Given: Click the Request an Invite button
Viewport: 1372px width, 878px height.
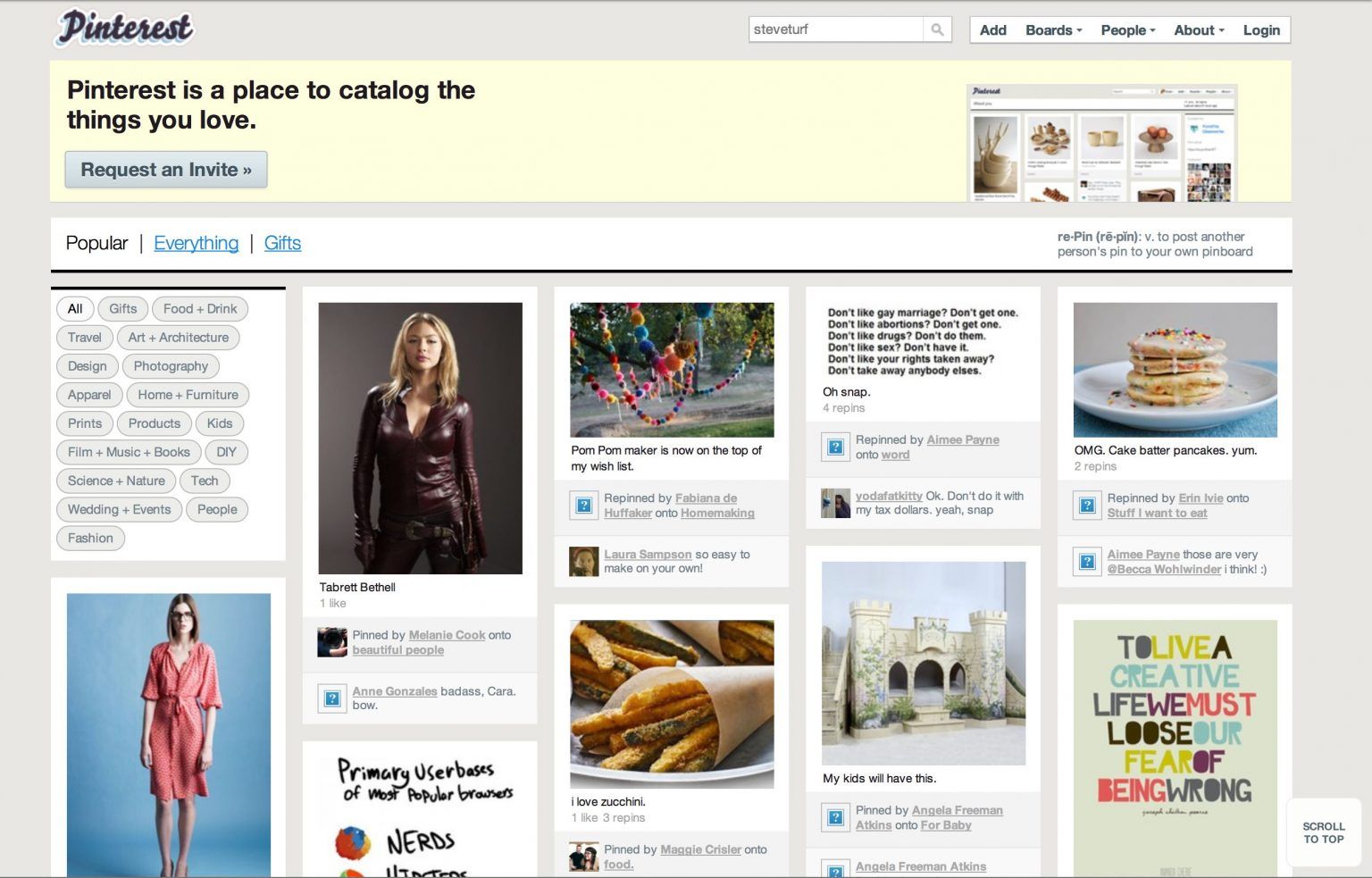Looking at the screenshot, I should (165, 169).
